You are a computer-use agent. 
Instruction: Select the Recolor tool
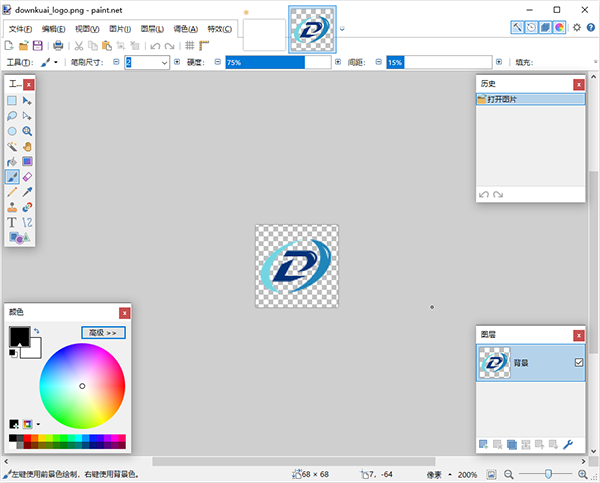pos(27,207)
